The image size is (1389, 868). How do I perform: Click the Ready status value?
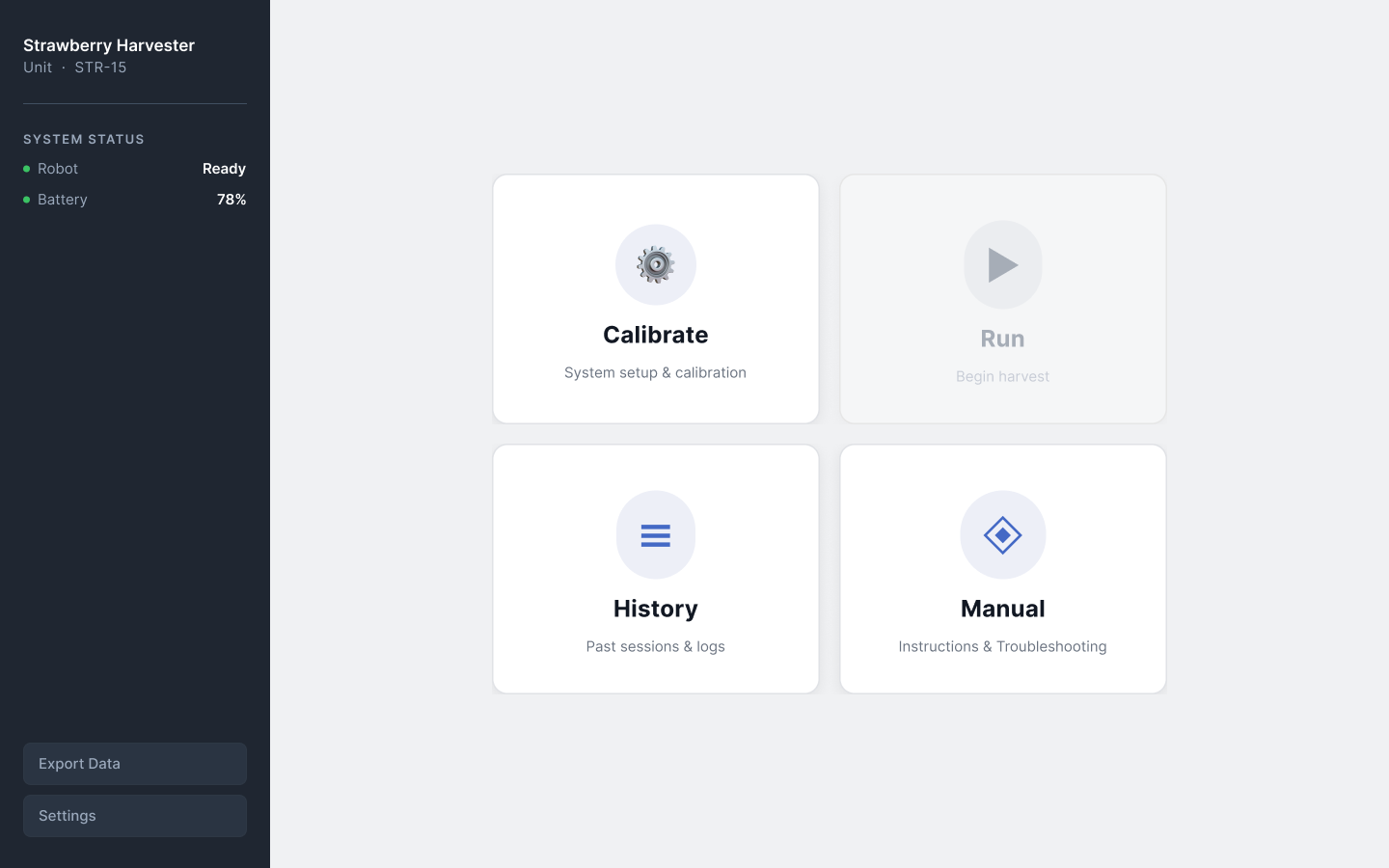224,169
